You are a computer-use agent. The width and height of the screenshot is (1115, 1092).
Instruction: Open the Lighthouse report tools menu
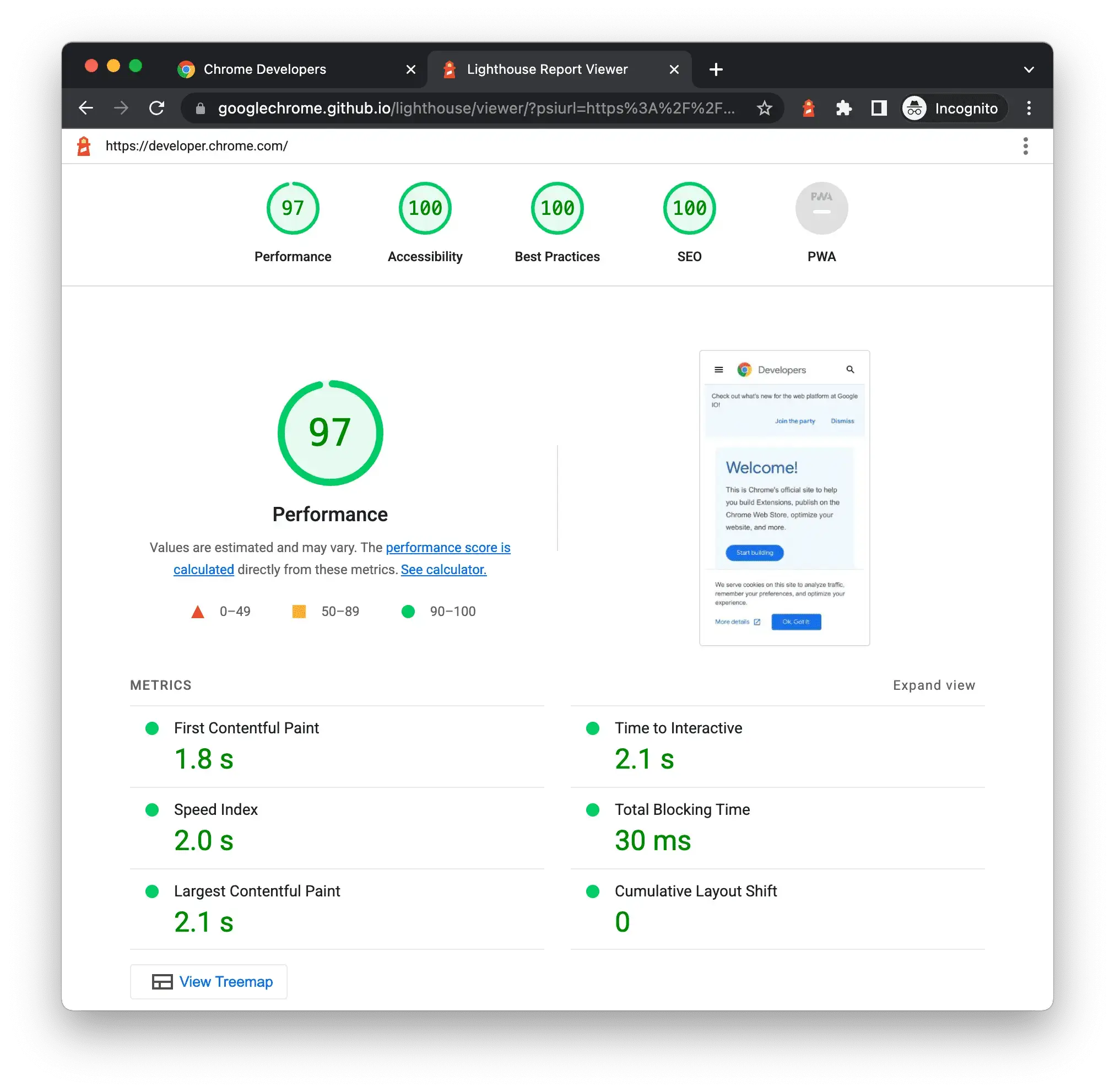tap(1026, 145)
